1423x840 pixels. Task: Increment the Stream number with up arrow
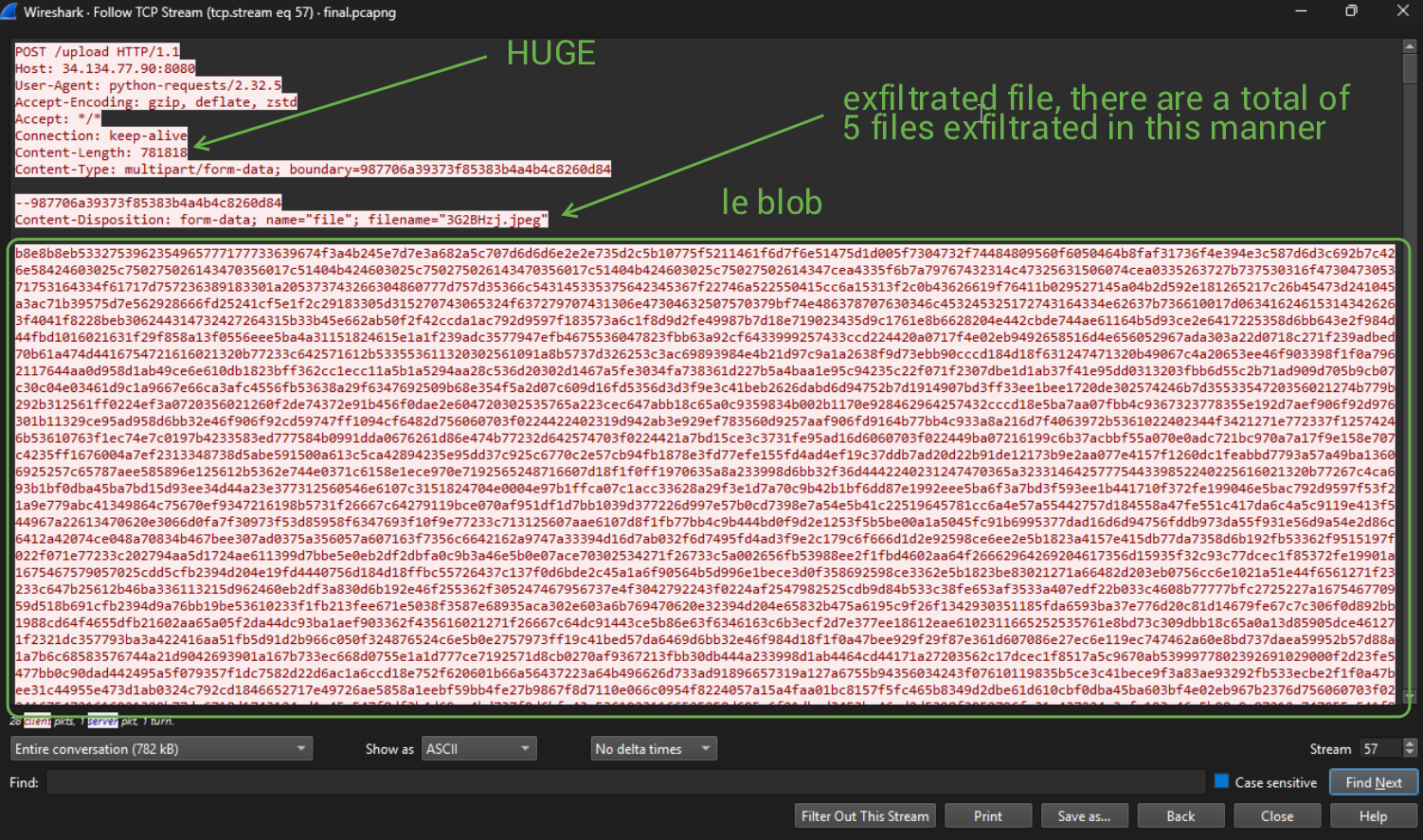click(1410, 743)
